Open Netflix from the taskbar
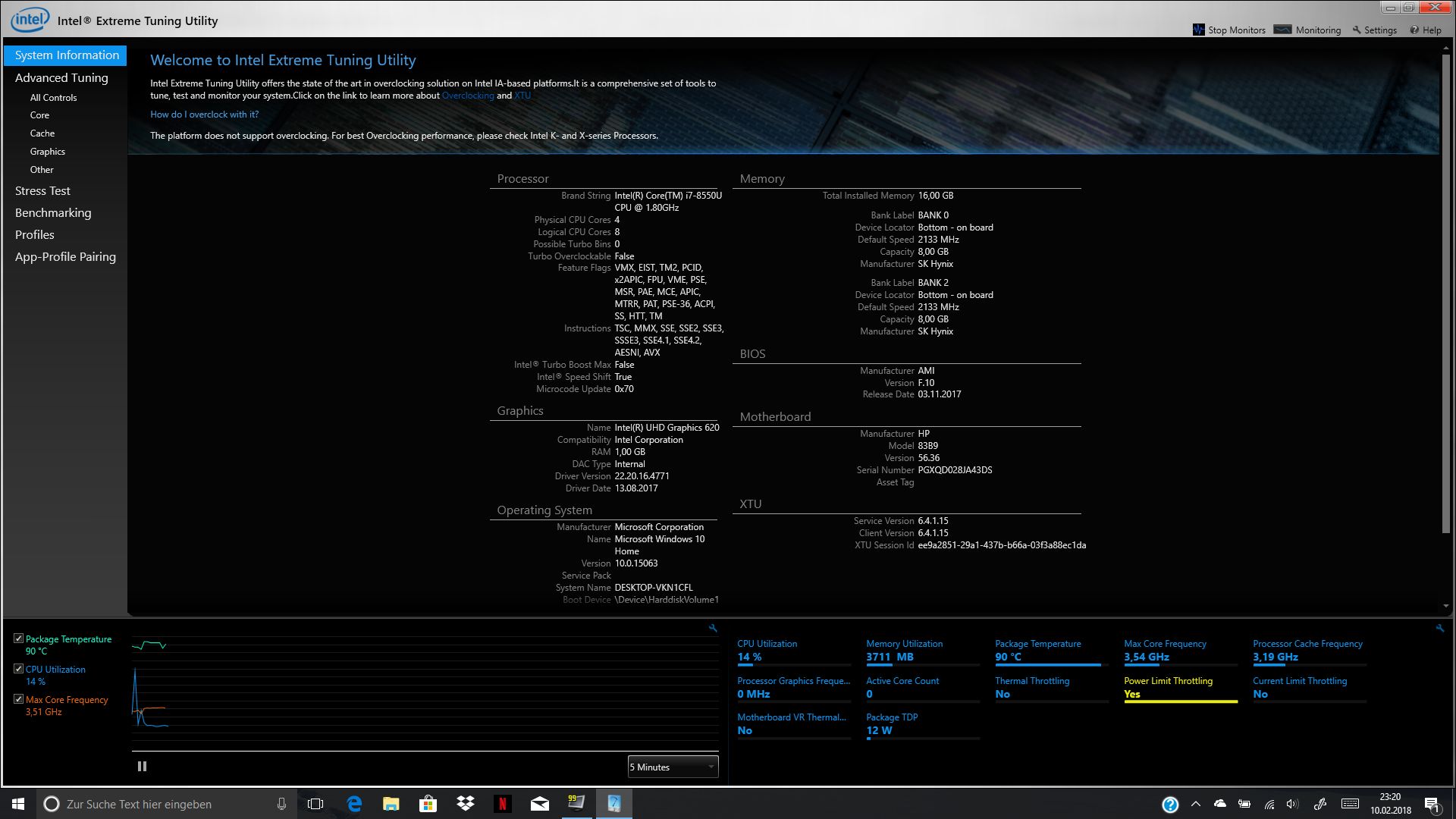The height and width of the screenshot is (819, 1456). tap(502, 804)
